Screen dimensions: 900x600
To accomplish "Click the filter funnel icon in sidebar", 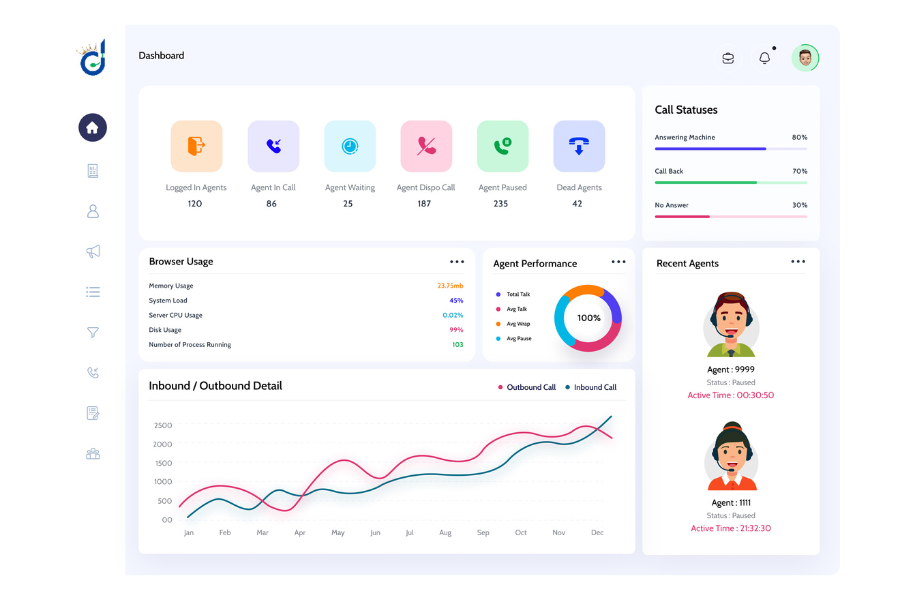I will pos(93,332).
